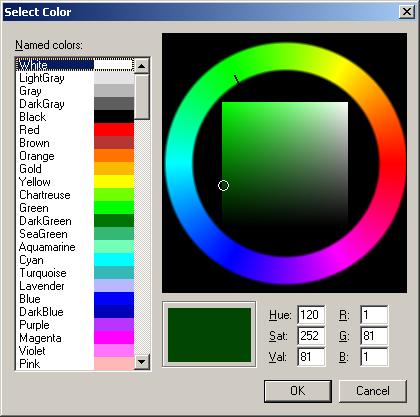The width and height of the screenshot is (420, 417).
Task: Click the scroll up arrow of color list
Action: point(142,66)
